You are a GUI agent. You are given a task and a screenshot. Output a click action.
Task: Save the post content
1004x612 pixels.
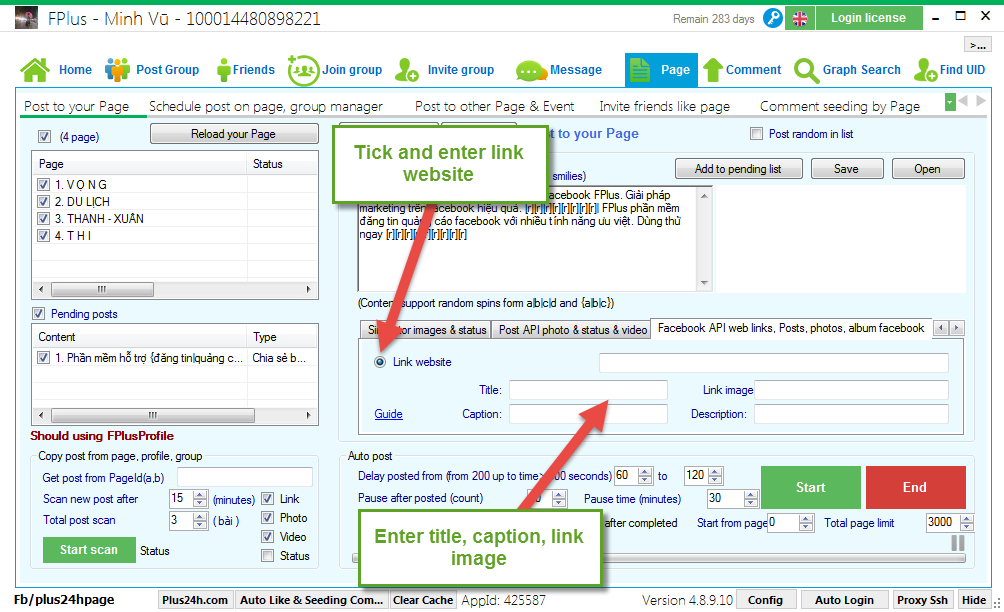click(x=846, y=169)
